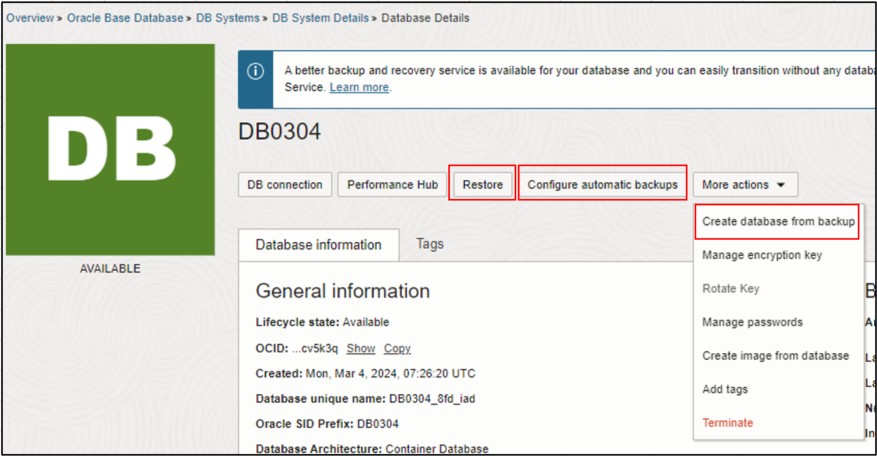Show the full OCID

[361, 349]
